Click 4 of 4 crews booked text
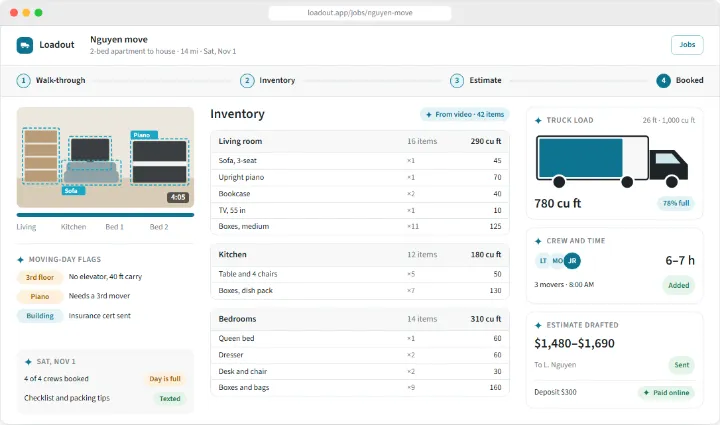 (x=56, y=379)
